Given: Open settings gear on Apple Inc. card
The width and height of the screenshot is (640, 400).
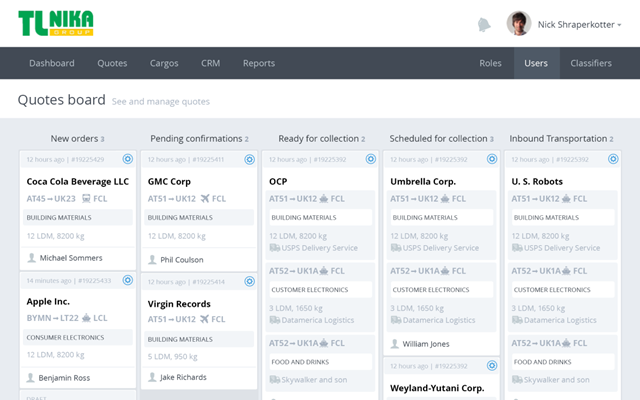Looking at the screenshot, I should coord(128,280).
